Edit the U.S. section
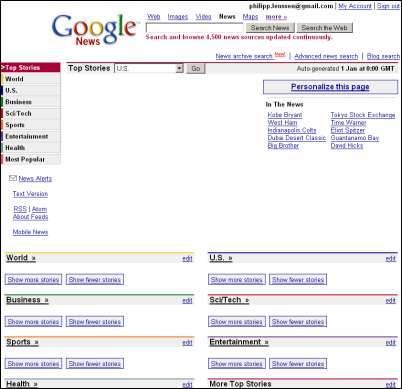This screenshot has height=389, width=402. (390, 258)
